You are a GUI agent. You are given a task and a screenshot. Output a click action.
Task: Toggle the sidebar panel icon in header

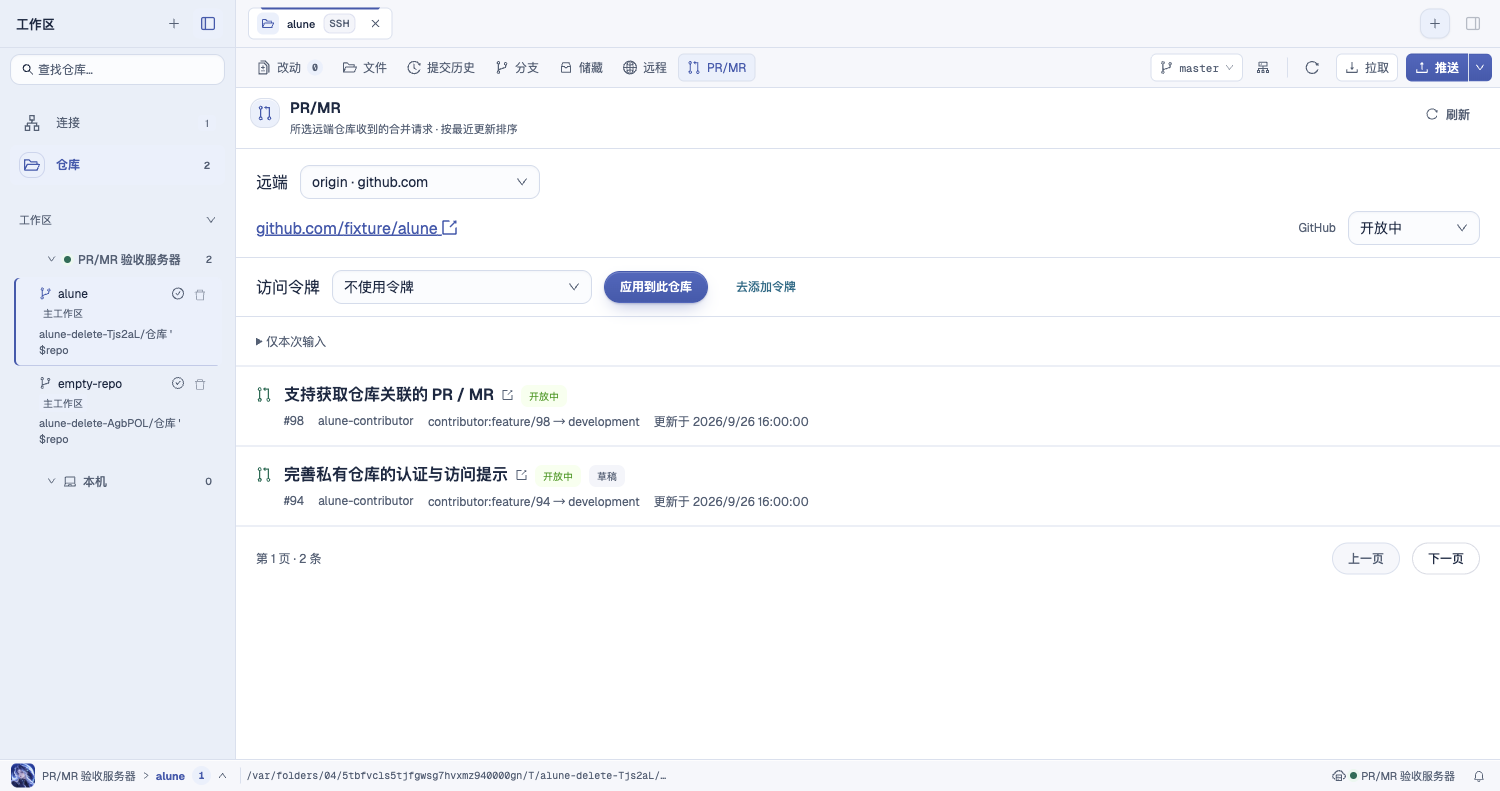tap(208, 23)
